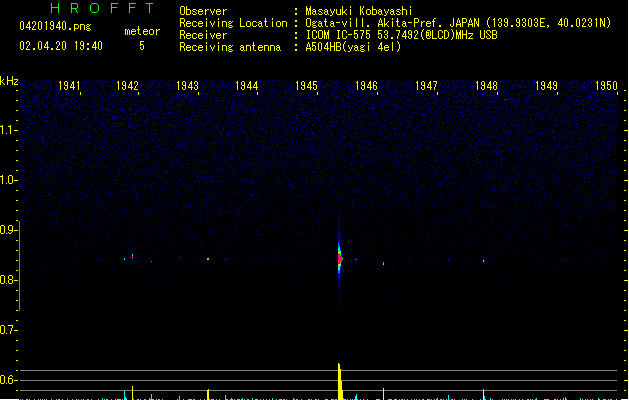
Task: Click the 1942 time axis label
Action: pyautogui.click(x=127, y=86)
